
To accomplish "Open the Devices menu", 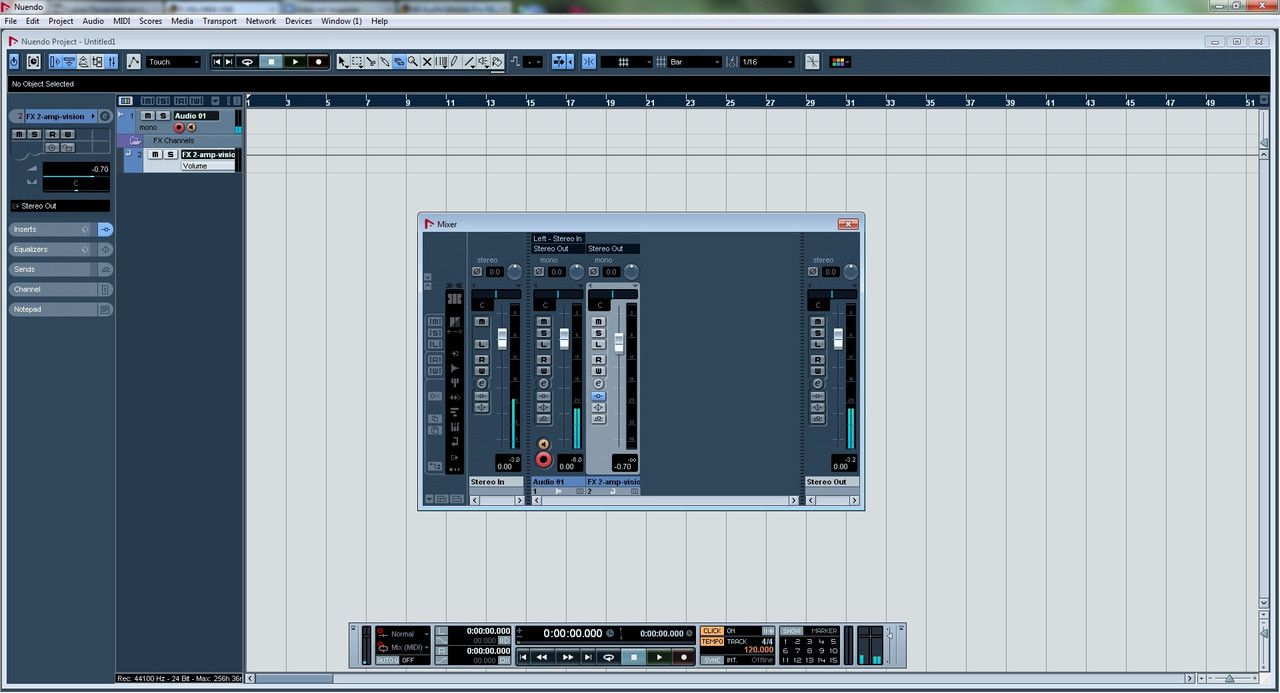I will pos(299,21).
